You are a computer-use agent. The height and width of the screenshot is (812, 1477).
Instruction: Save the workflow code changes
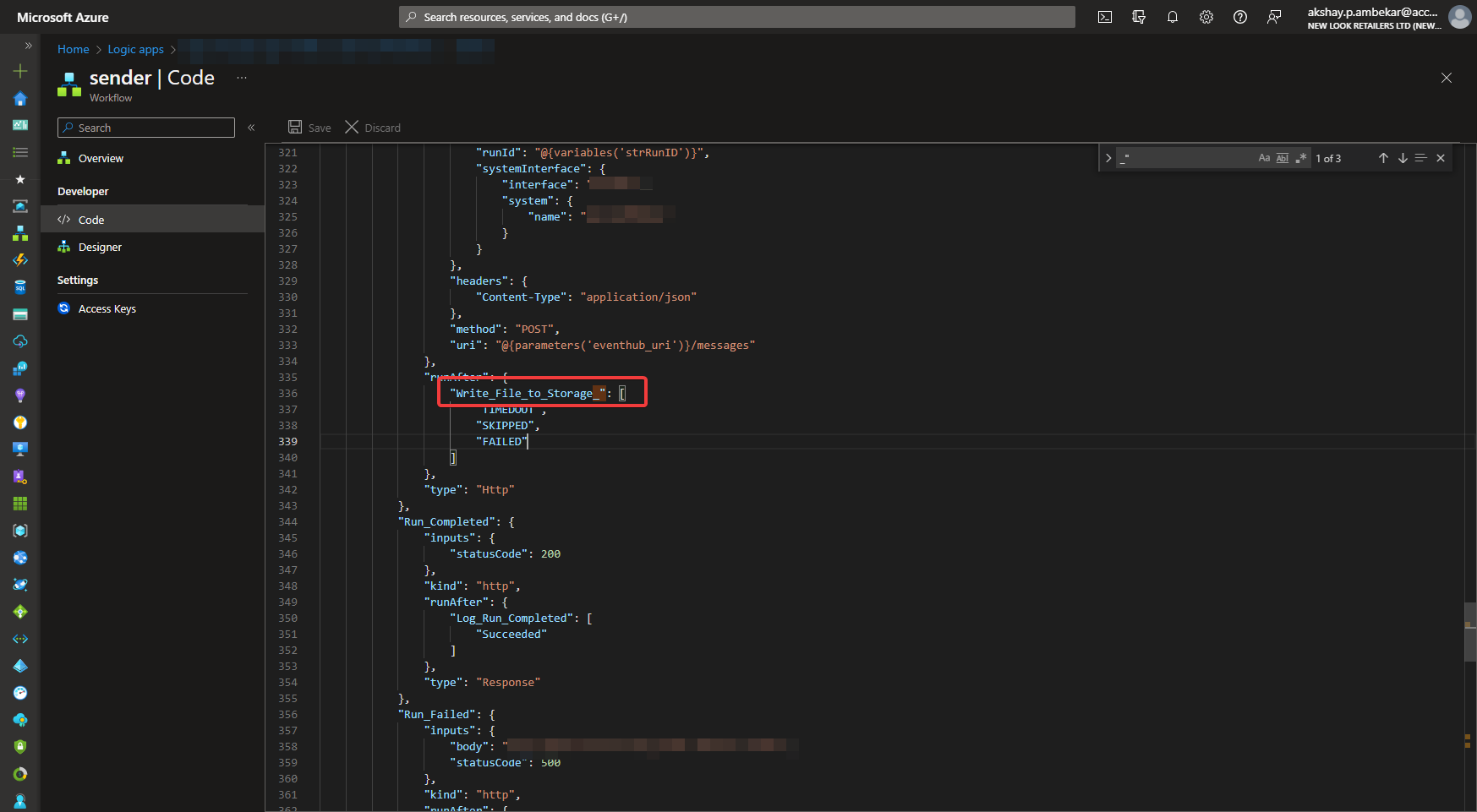coord(309,127)
